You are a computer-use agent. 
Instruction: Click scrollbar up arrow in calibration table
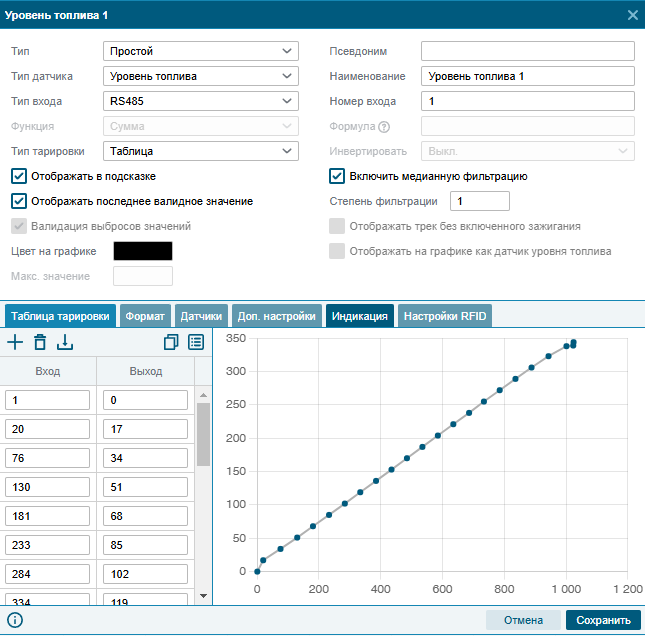point(203,395)
